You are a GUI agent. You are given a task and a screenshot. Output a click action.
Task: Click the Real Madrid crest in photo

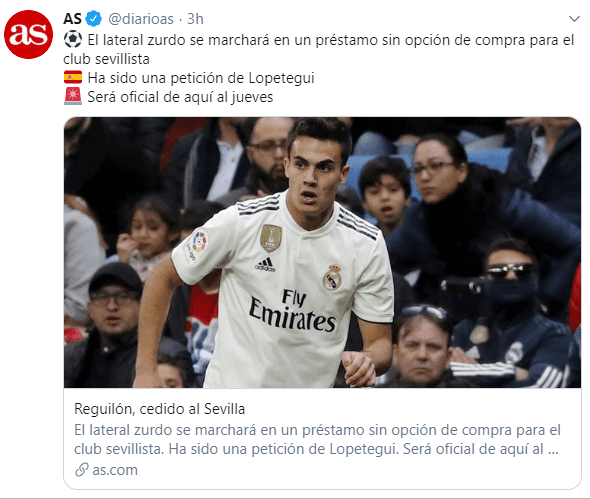(332, 277)
